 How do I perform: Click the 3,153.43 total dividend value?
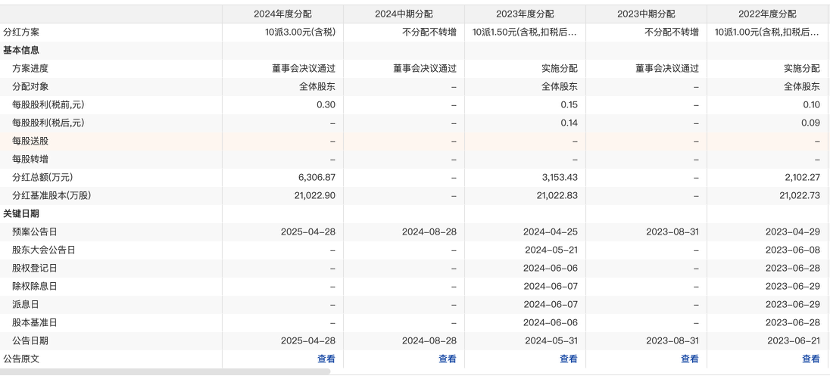coord(560,177)
